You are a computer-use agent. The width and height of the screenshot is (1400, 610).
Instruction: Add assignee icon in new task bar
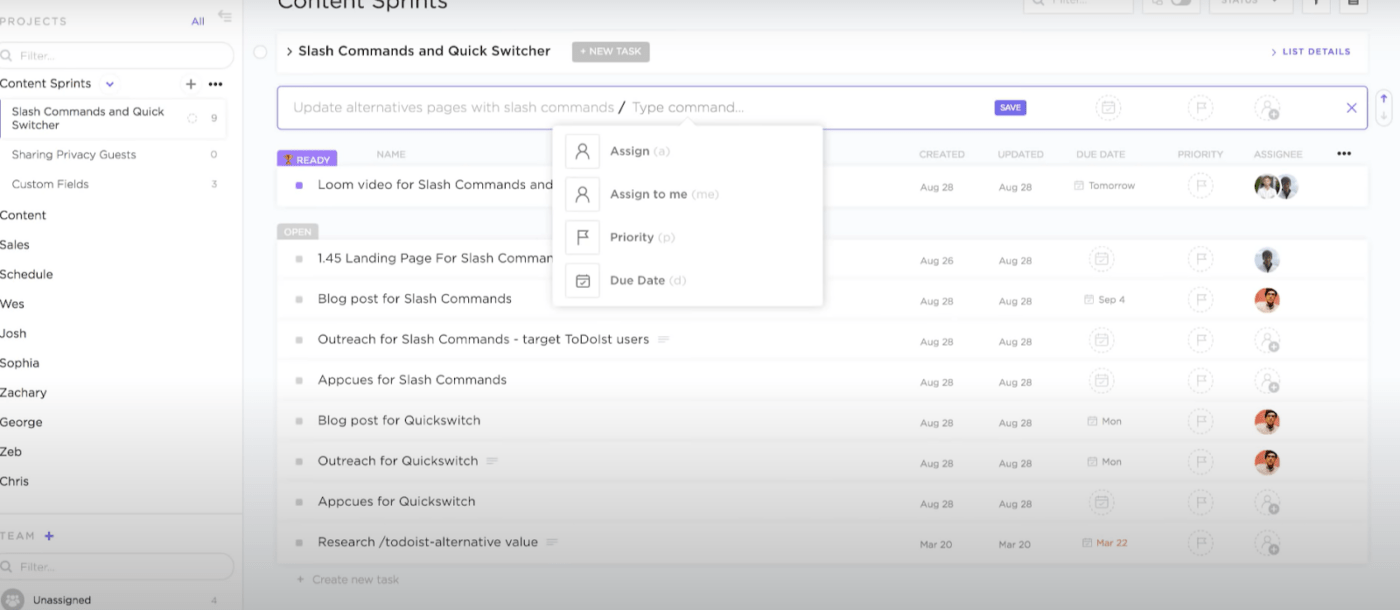[x=1267, y=108]
